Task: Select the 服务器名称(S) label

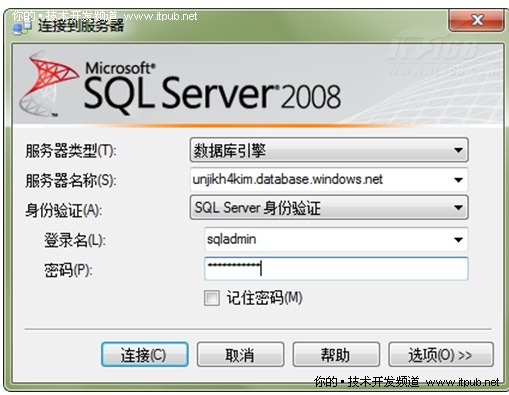Action: pyautogui.click(x=71, y=181)
